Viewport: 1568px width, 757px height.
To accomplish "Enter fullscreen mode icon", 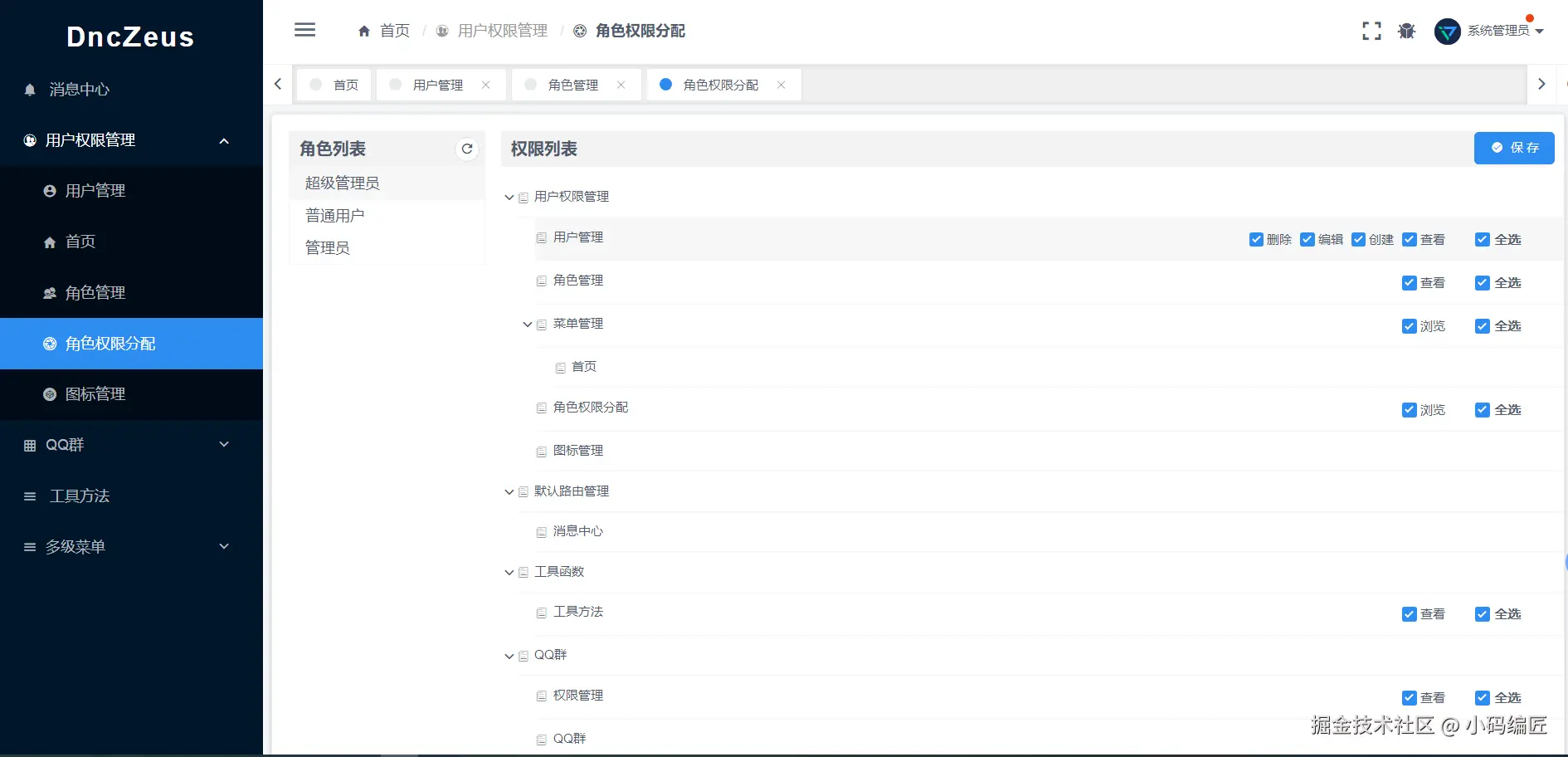I will (x=1371, y=32).
